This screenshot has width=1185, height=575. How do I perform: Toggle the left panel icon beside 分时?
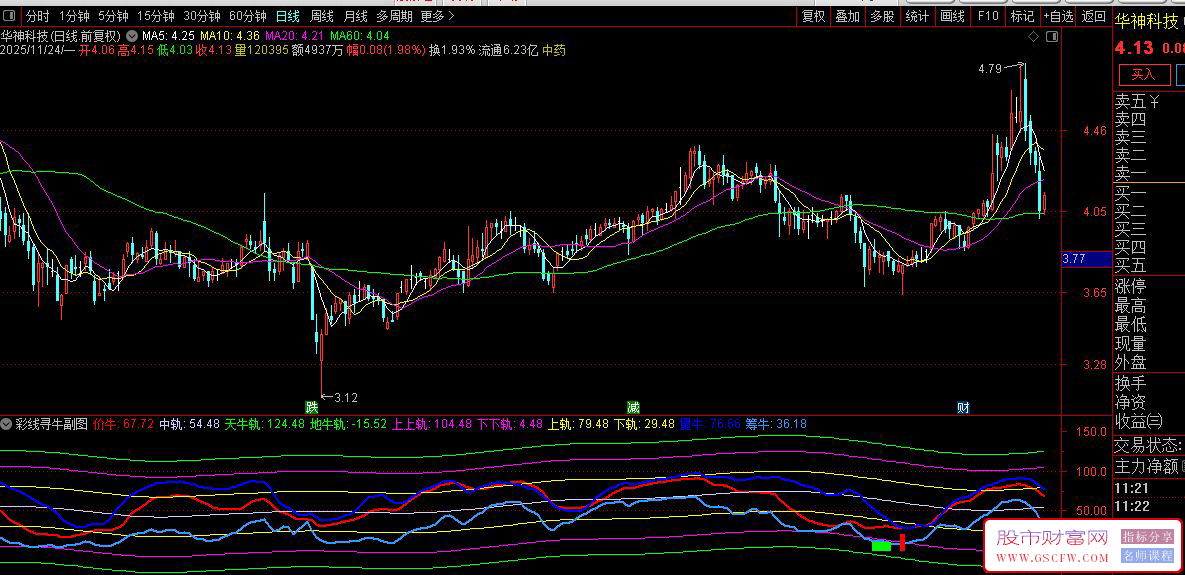(9, 16)
